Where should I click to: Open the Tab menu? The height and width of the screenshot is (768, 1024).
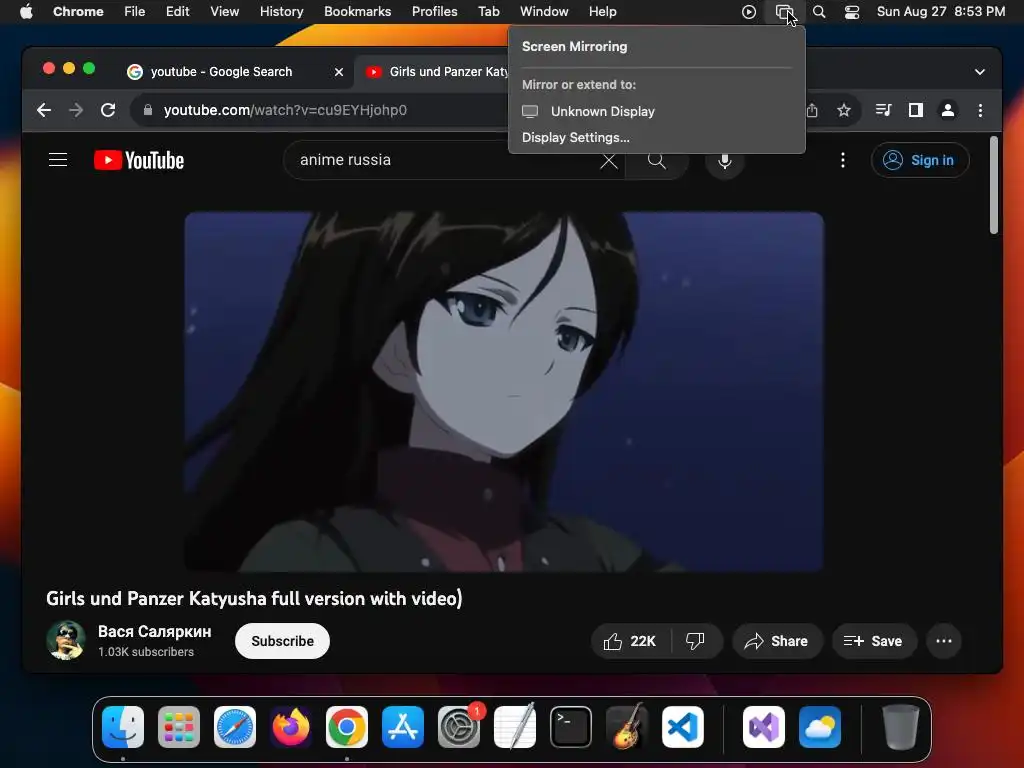(488, 12)
